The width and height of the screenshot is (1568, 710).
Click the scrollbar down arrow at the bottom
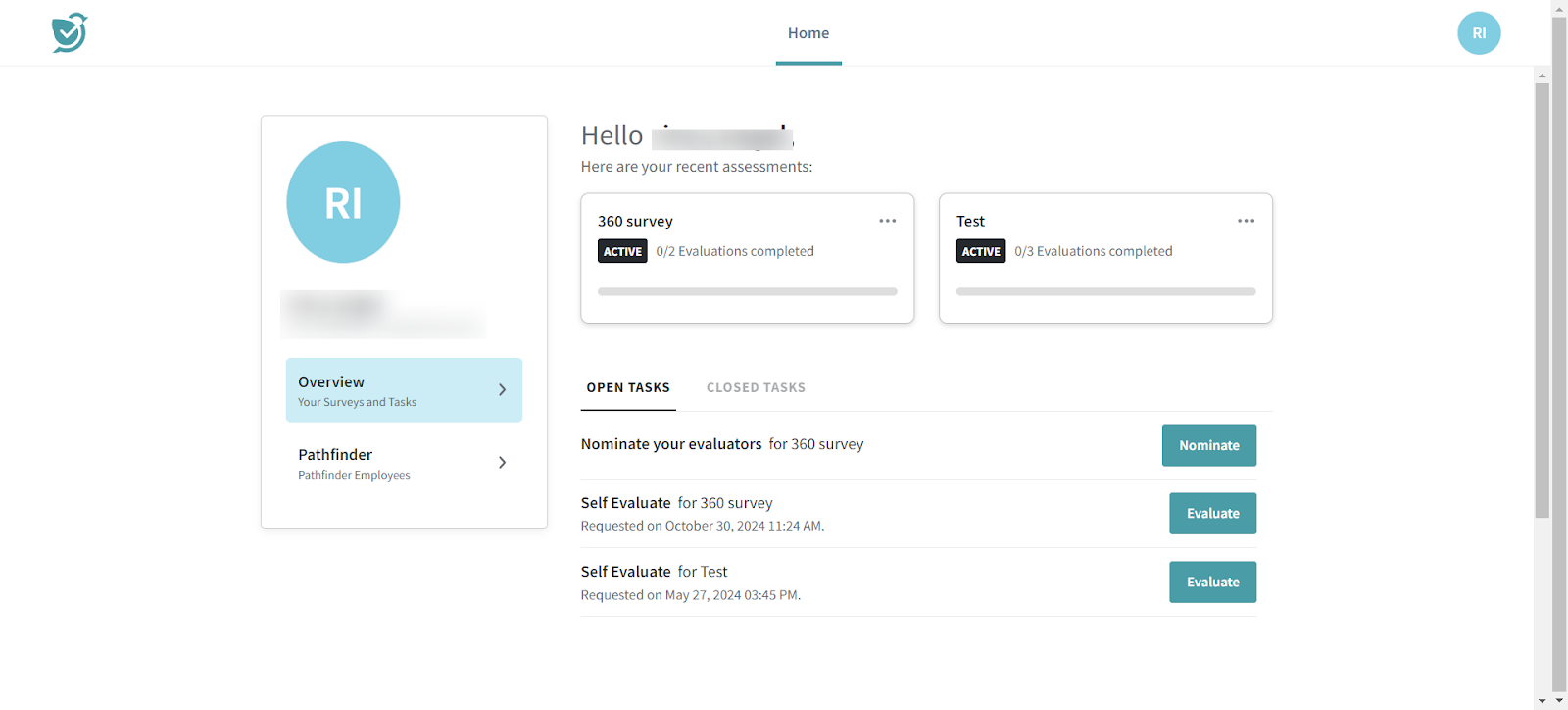click(x=1542, y=701)
